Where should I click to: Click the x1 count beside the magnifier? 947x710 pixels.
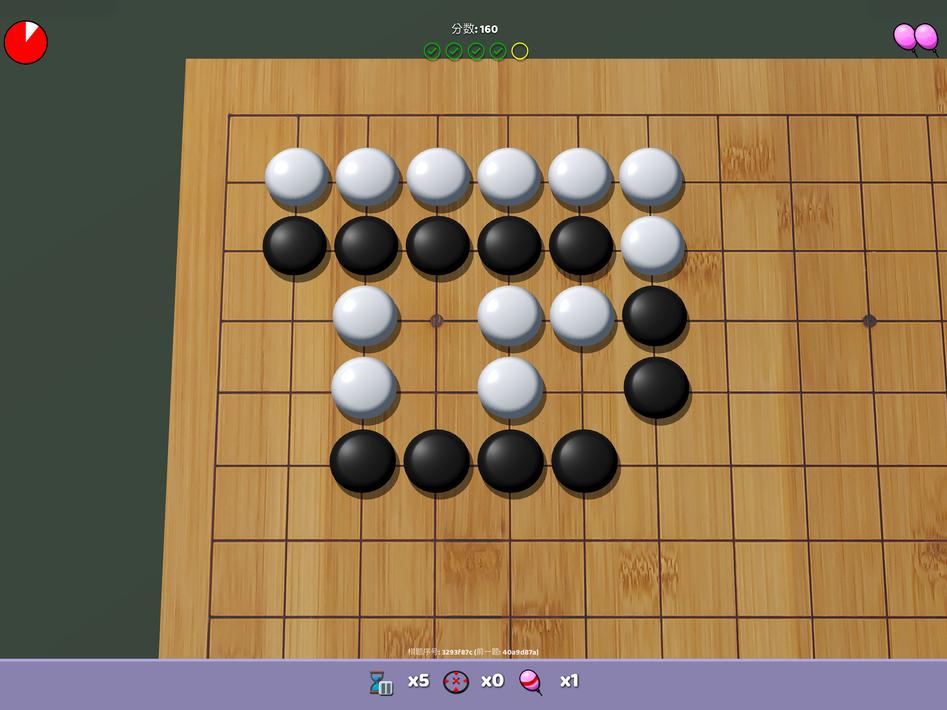[567, 680]
